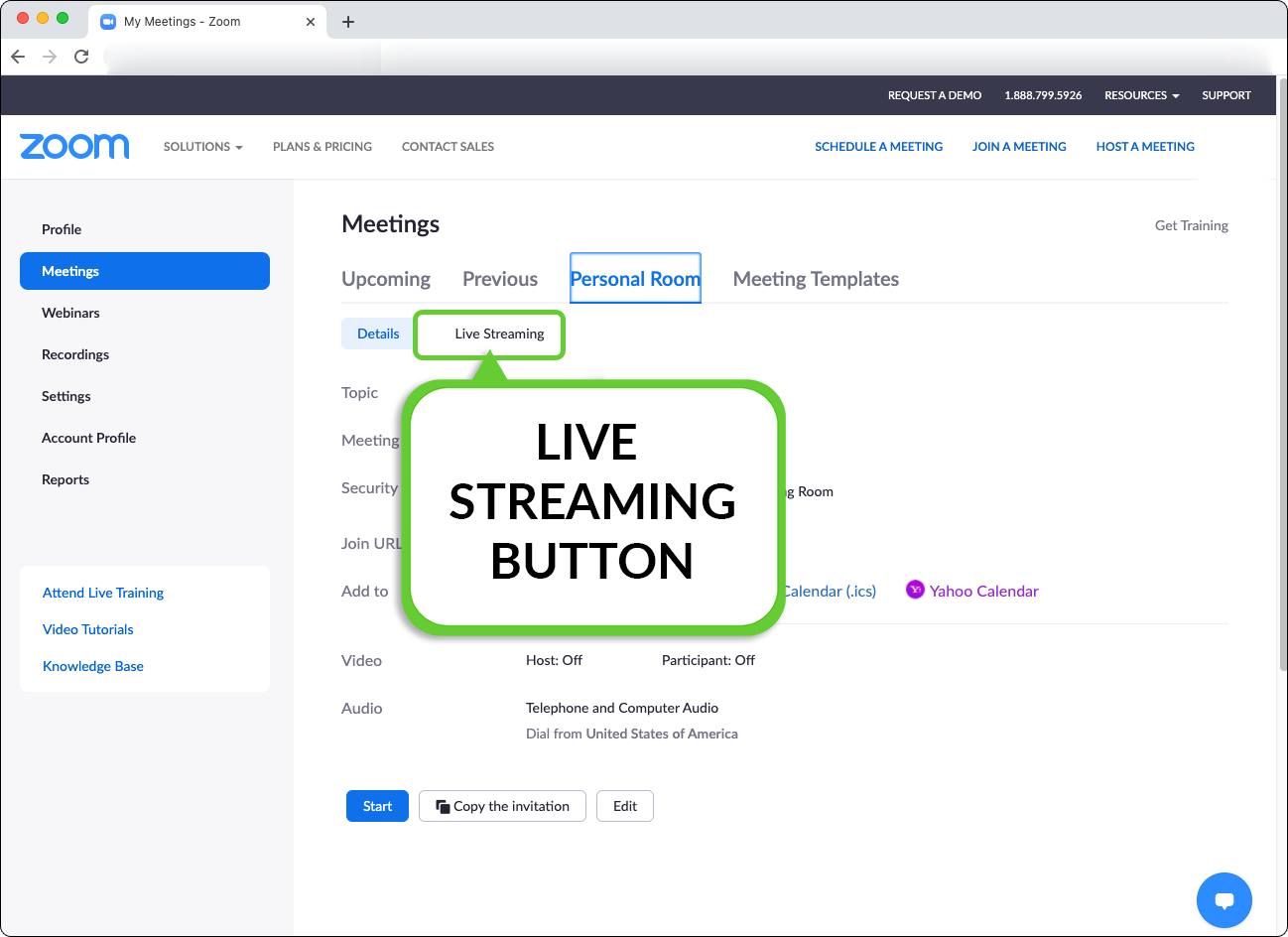Open Account Profile in the sidebar
Image resolution: width=1288 pixels, height=937 pixels.
(88, 438)
